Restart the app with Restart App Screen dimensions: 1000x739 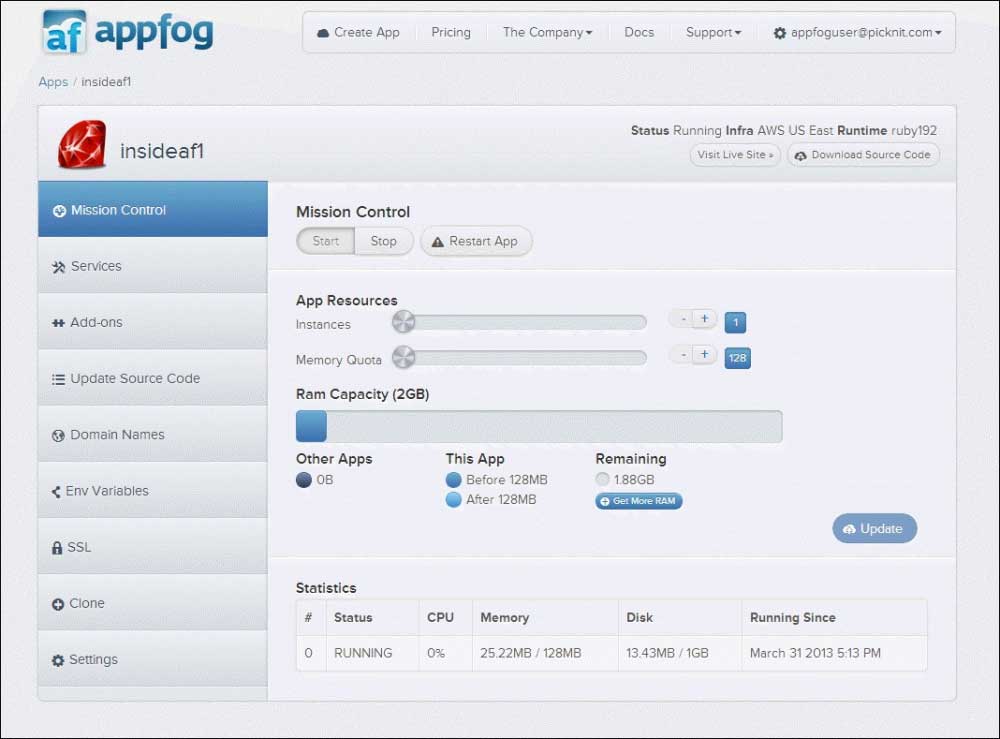point(476,241)
